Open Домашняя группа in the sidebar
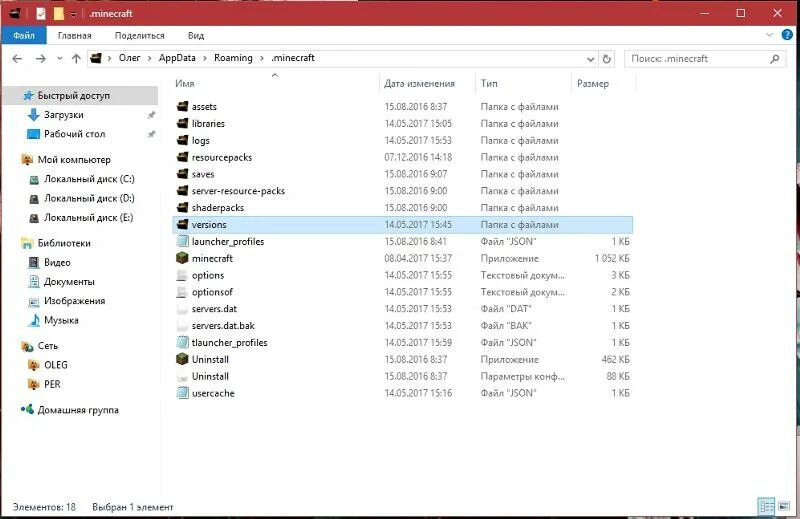Image resolution: width=800 pixels, height=519 pixels. point(78,410)
